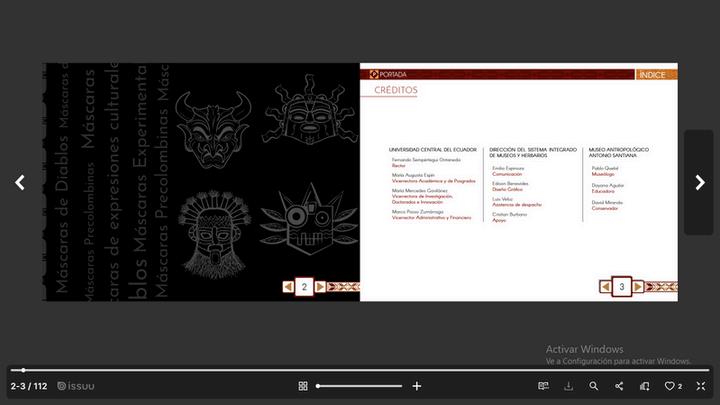The width and height of the screenshot is (720, 405).
Task: Click the document page progress bar
Action: 360,370
